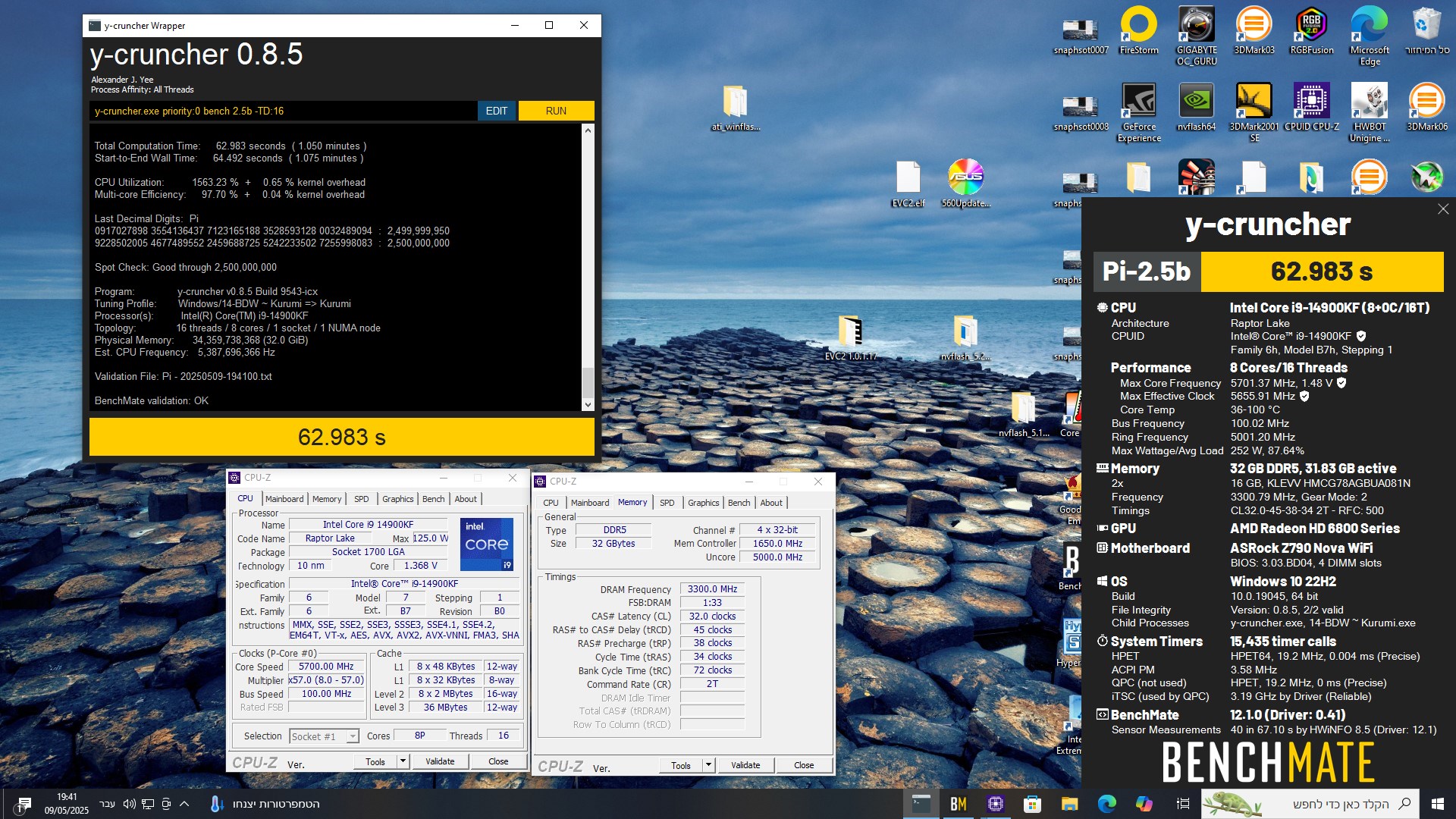
Task: Click the EDIT button in y-cruncher Wrapper
Action: tap(496, 111)
